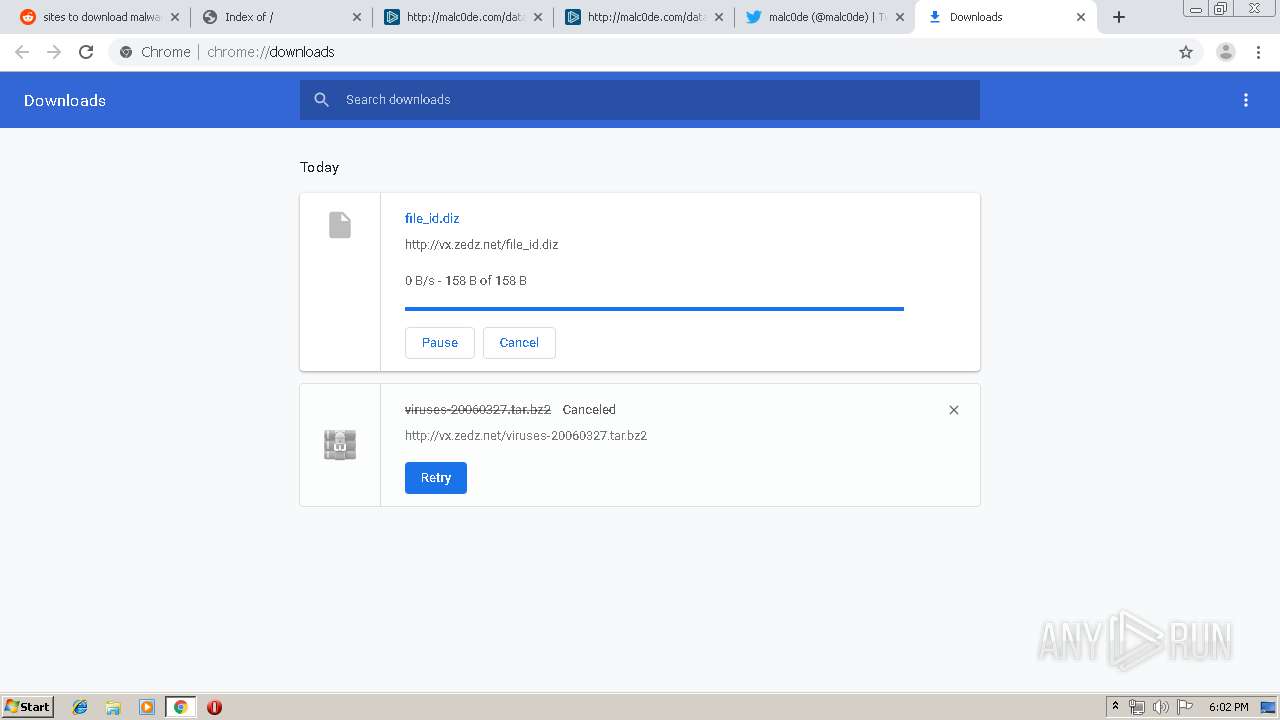
Task: Click the strikethrough viruses-20060327.tar.bz2 file name
Action: tap(478, 410)
